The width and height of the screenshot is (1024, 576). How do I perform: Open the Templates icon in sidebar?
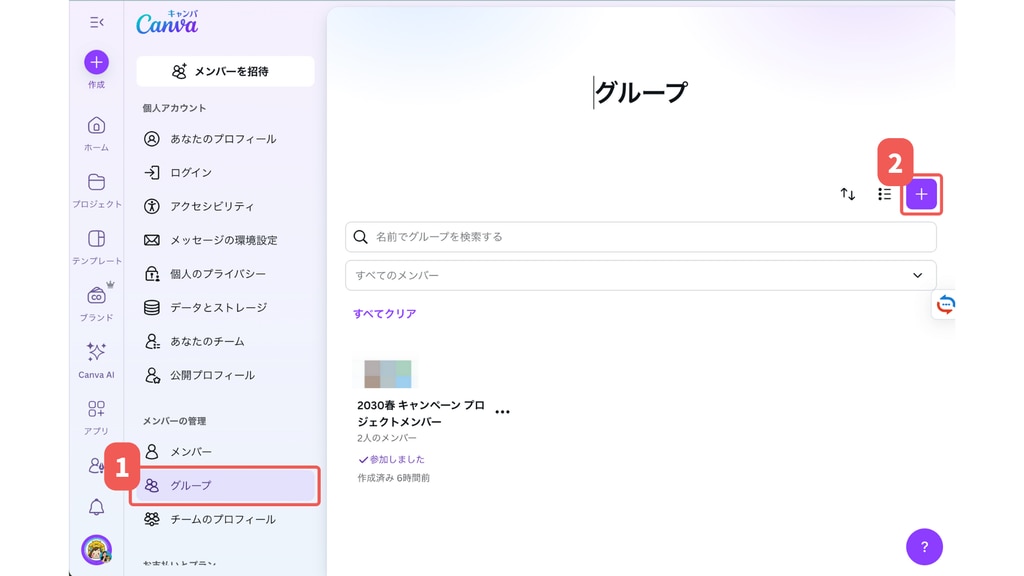(96, 239)
